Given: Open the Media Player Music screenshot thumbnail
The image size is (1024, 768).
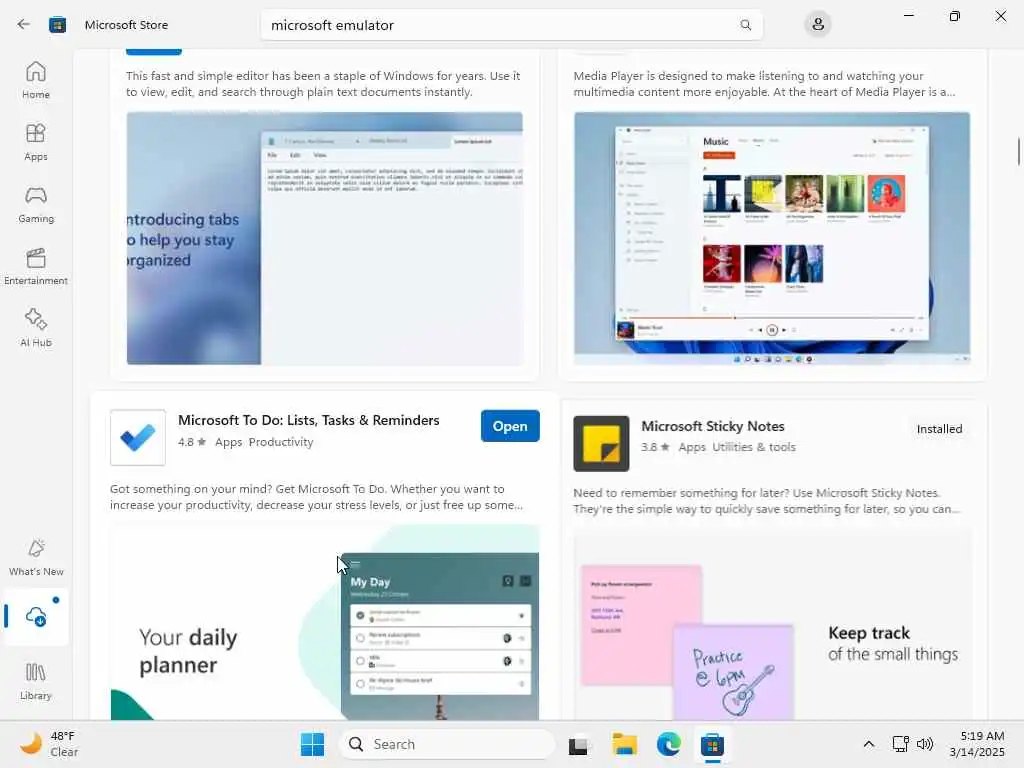Looking at the screenshot, I should [x=772, y=238].
